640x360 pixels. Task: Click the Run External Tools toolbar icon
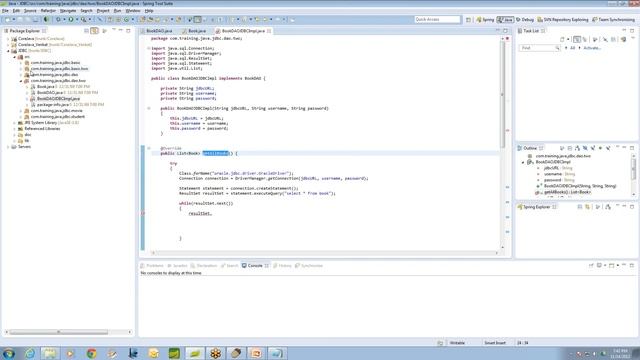tap(83, 20)
